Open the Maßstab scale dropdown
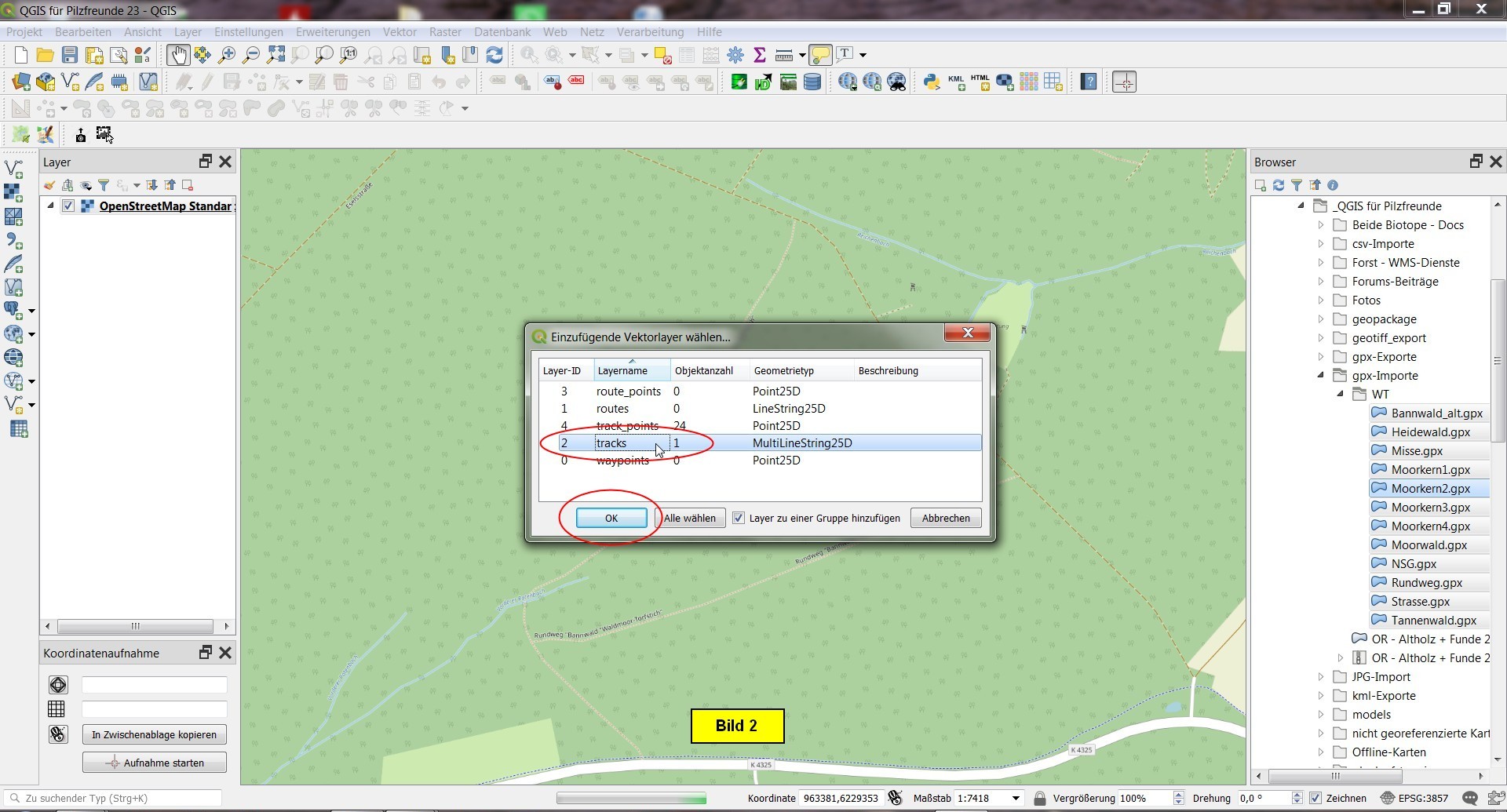Image resolution: width=1507 pixels, height=812 pixels. pyautogui.click(x=1016, y=799)
